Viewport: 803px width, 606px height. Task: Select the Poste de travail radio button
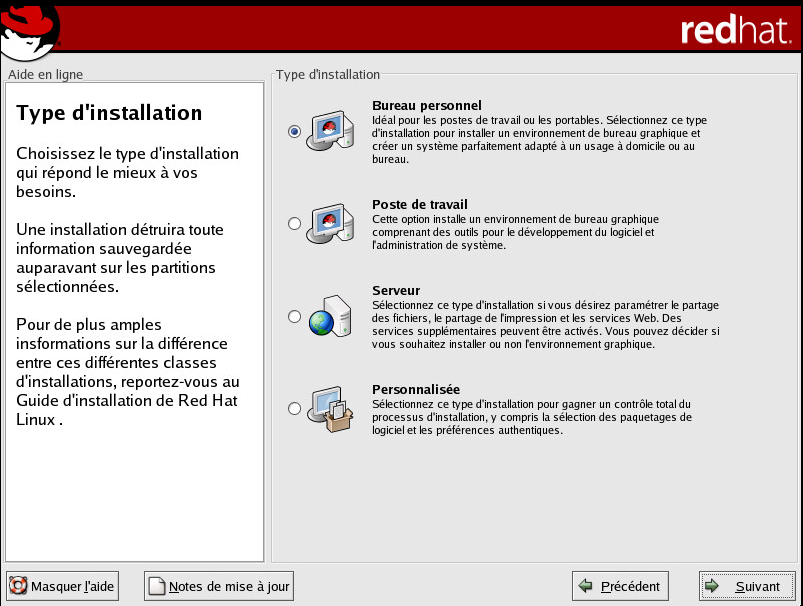[294, 224]
